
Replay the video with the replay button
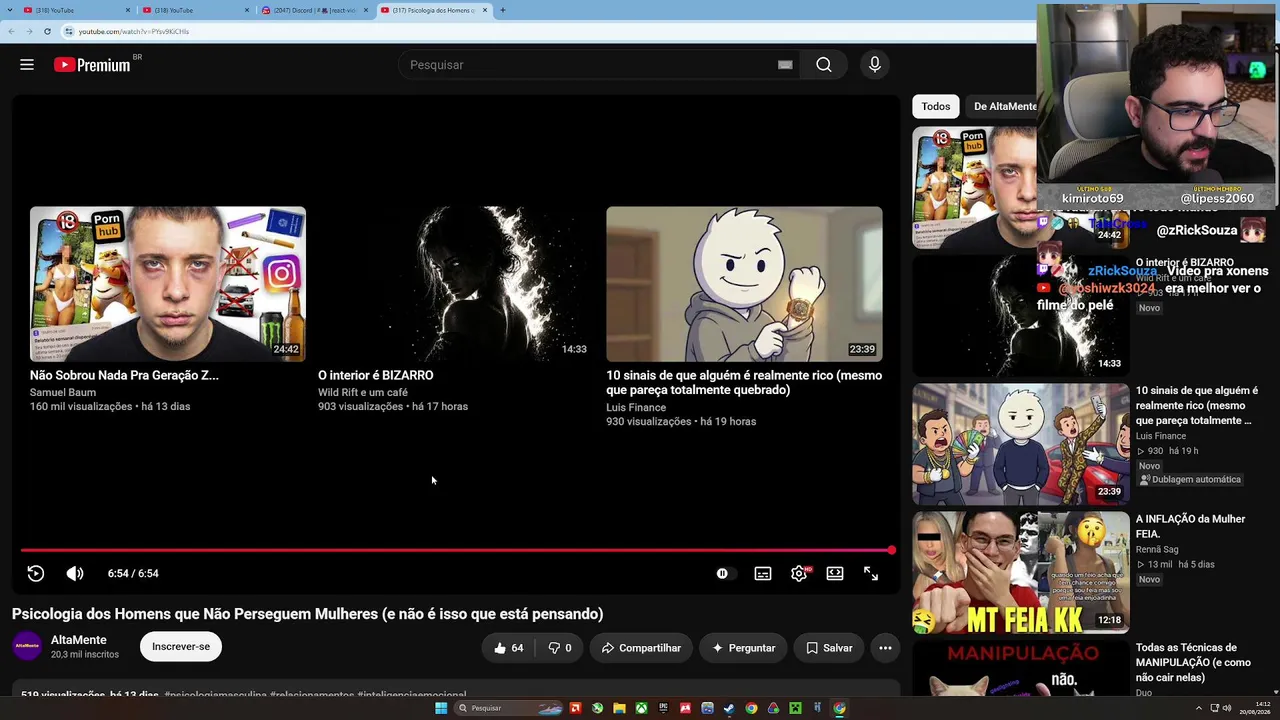36,573
